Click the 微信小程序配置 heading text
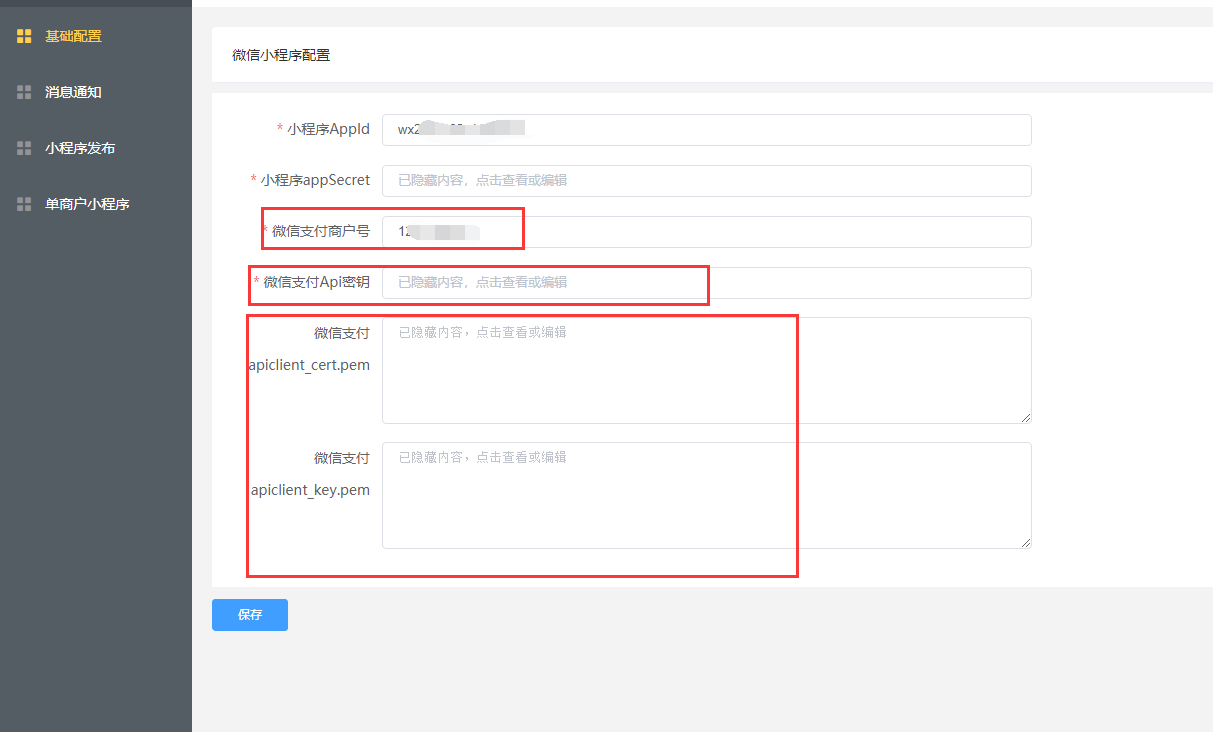This screenshot has width=1213, height=732. pos(281,55)
